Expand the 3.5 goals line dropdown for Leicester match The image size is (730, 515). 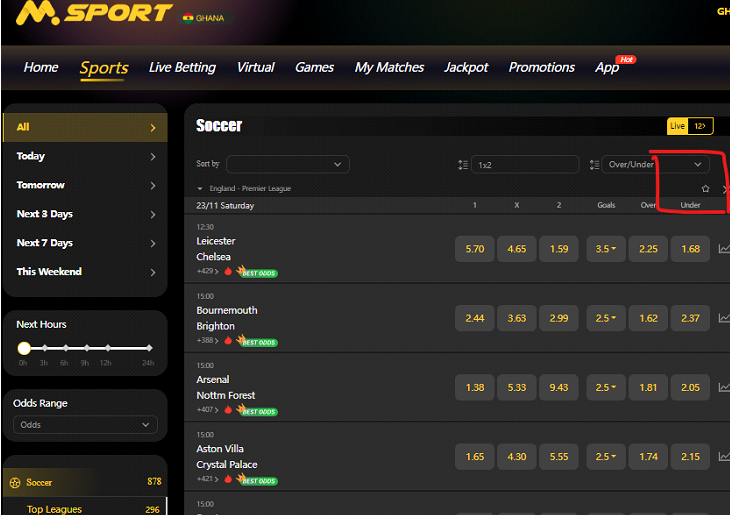click(x=605, y=249)
